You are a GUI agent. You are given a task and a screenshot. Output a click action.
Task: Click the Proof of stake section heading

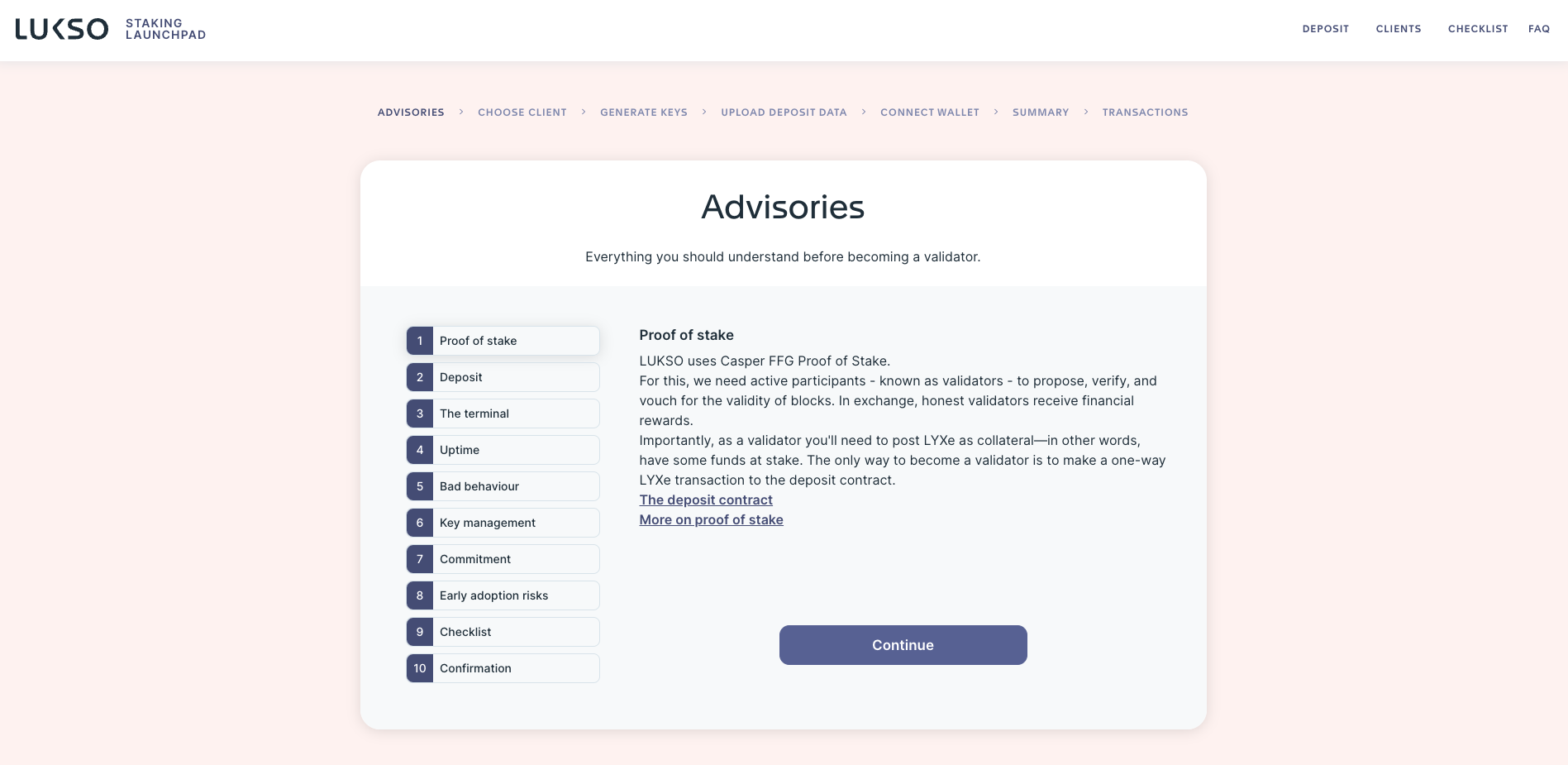686,335
